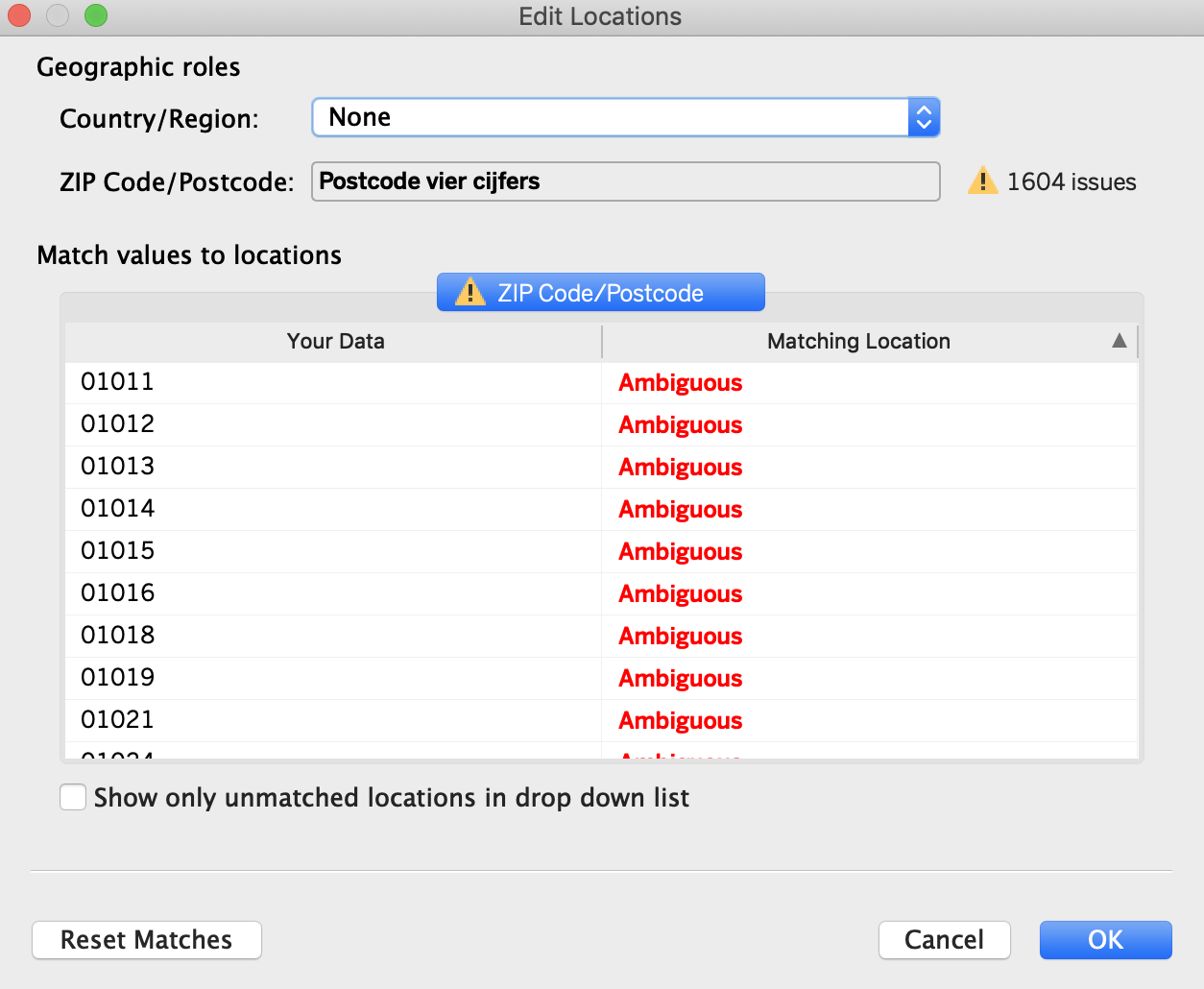Enable Show only unmatched locations checkbox
Screen dimensions: 1204x989
click(x=73, y=798)
